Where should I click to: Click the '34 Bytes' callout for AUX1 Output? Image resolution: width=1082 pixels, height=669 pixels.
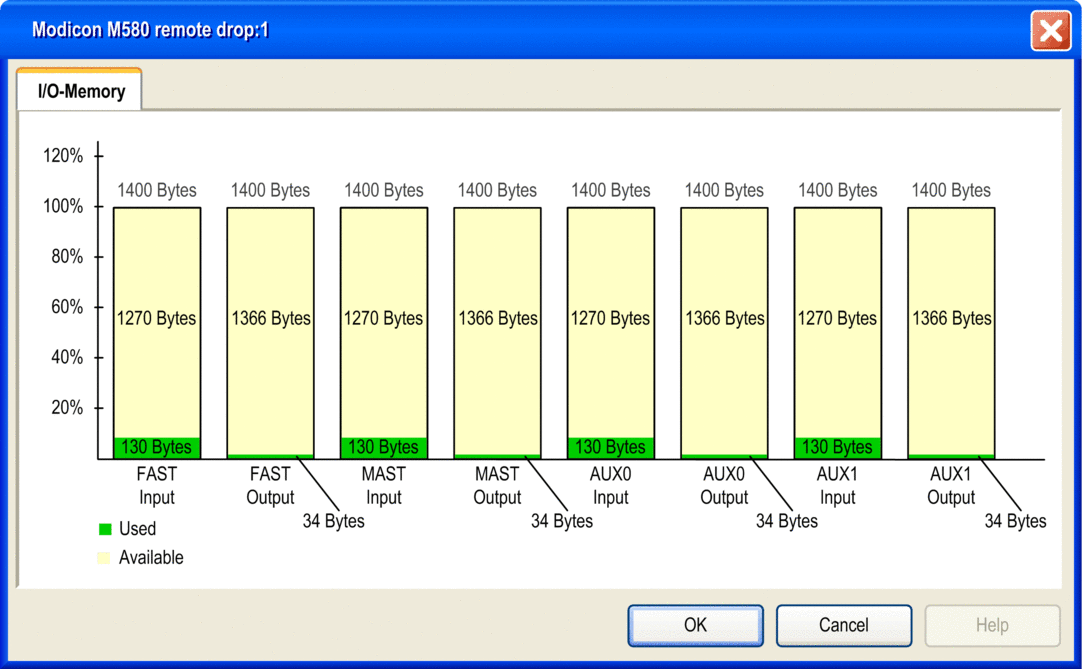coord(1015,521)
